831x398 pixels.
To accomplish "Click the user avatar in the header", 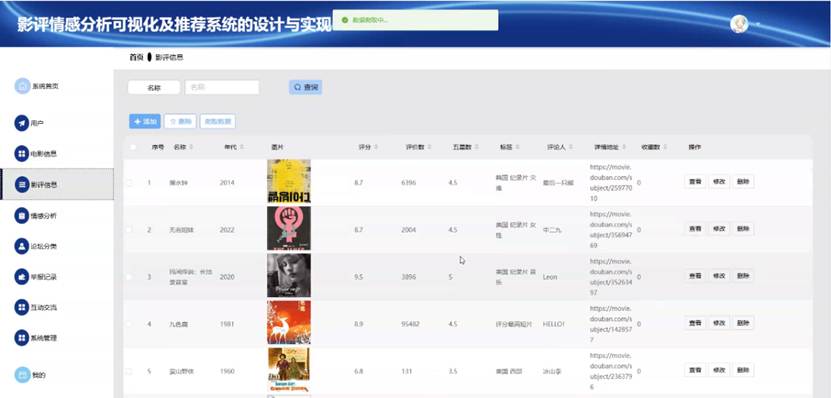I will (739, 24).
